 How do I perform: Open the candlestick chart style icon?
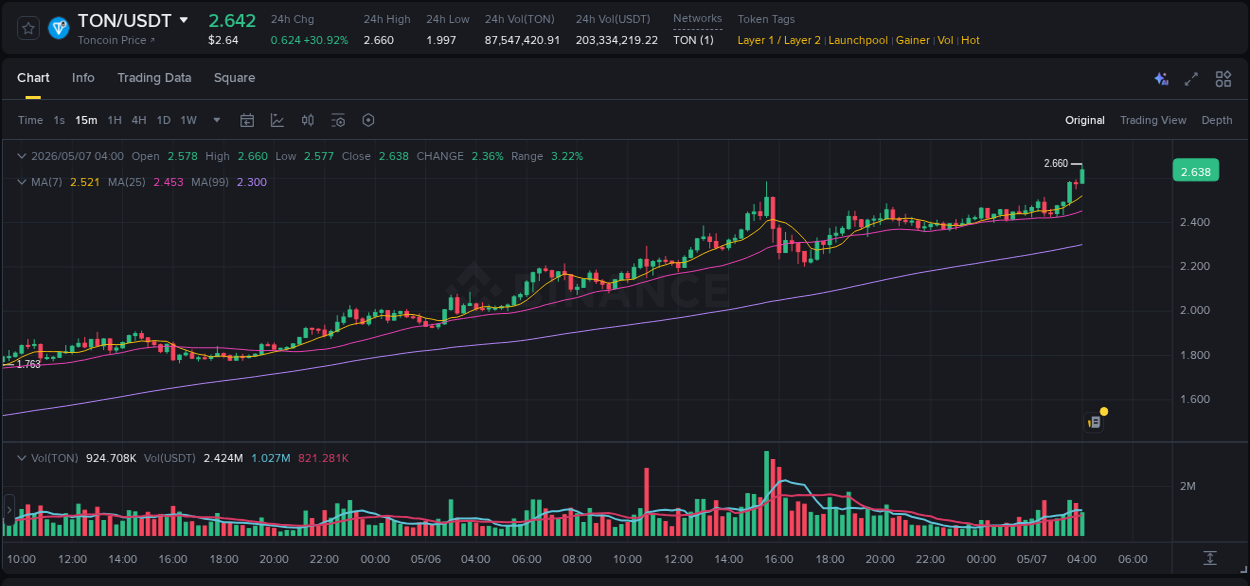(308, 120)
